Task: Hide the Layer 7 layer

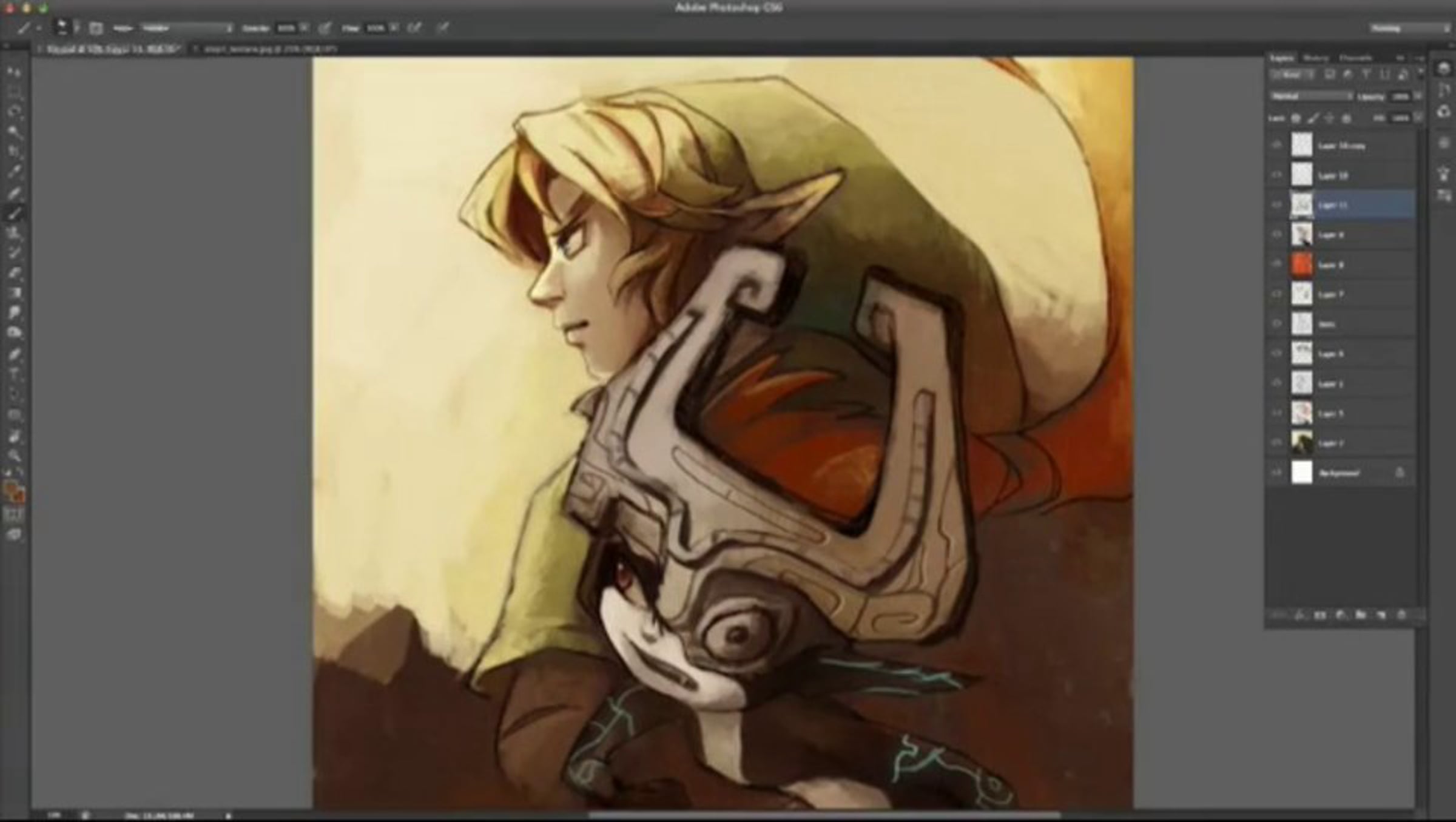Action: [1277, 294]
